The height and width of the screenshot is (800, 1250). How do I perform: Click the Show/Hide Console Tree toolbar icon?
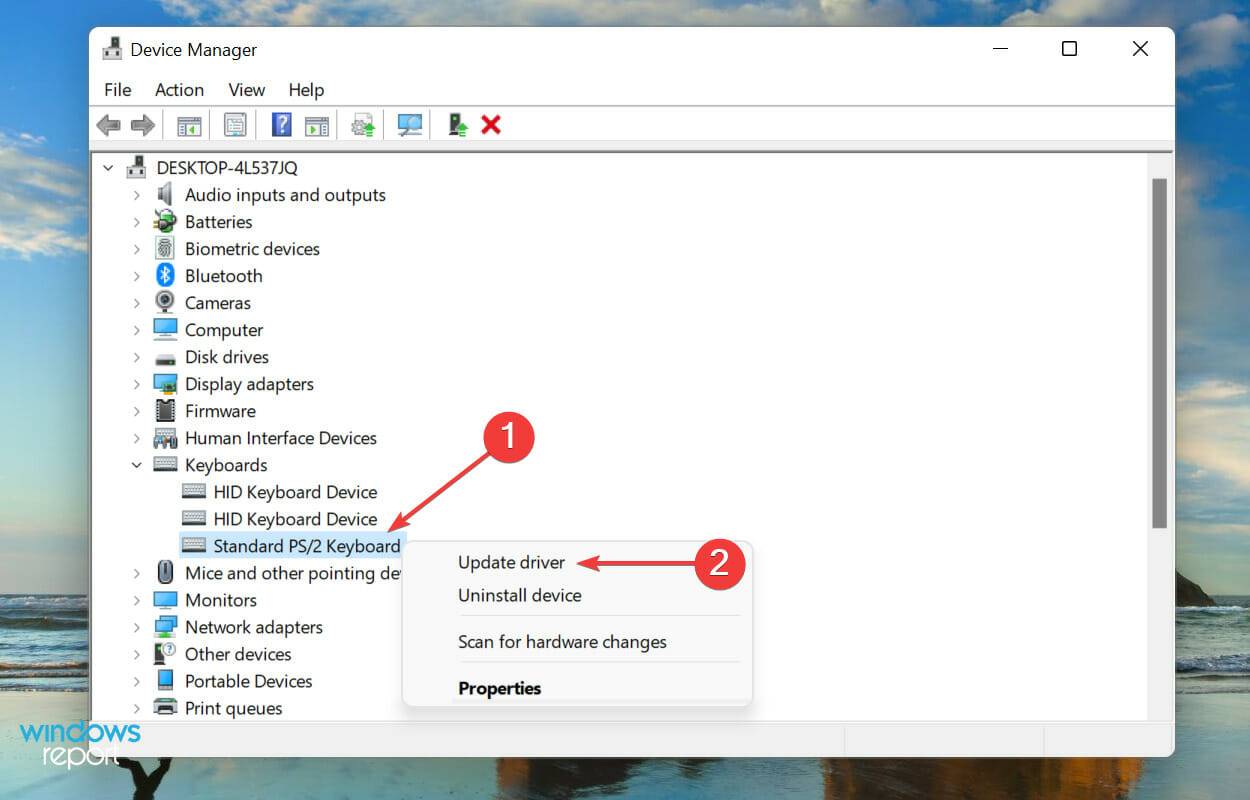(x=188, y=124)
